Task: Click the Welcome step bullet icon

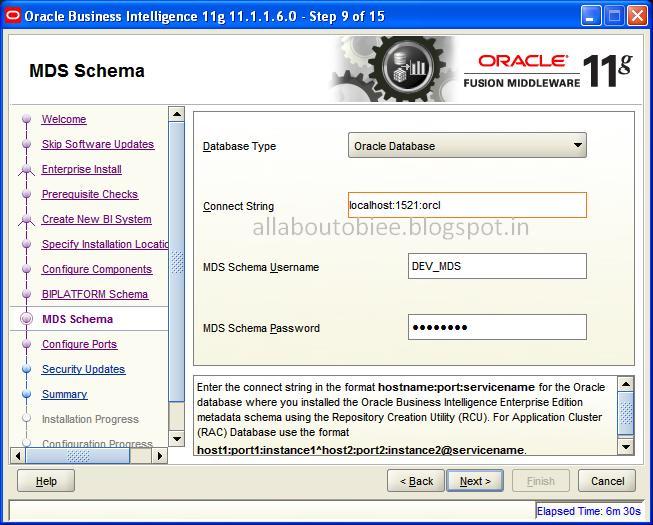Action: (27, 119)
